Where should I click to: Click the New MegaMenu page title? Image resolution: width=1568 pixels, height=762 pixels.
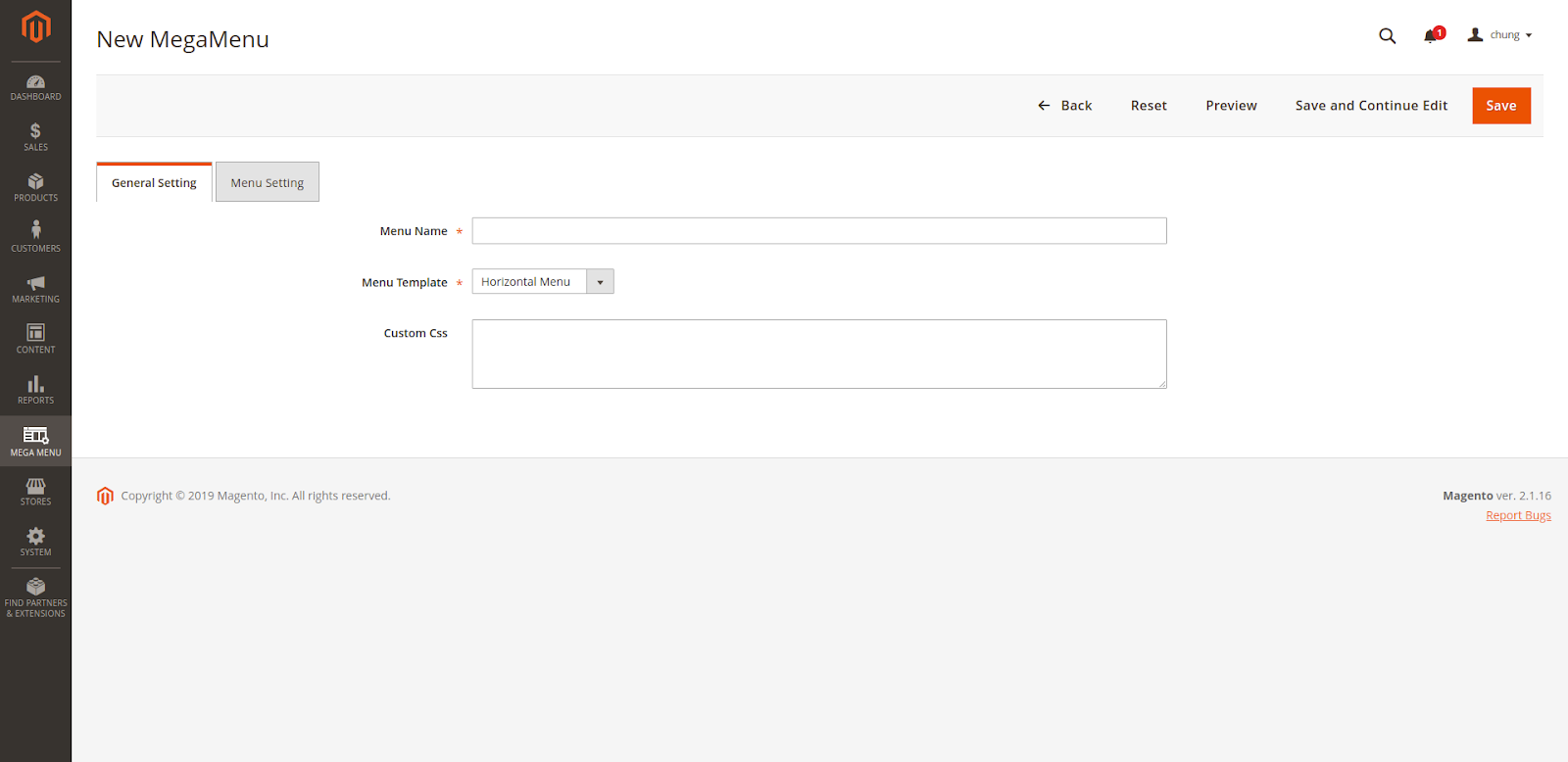[182, 39]
